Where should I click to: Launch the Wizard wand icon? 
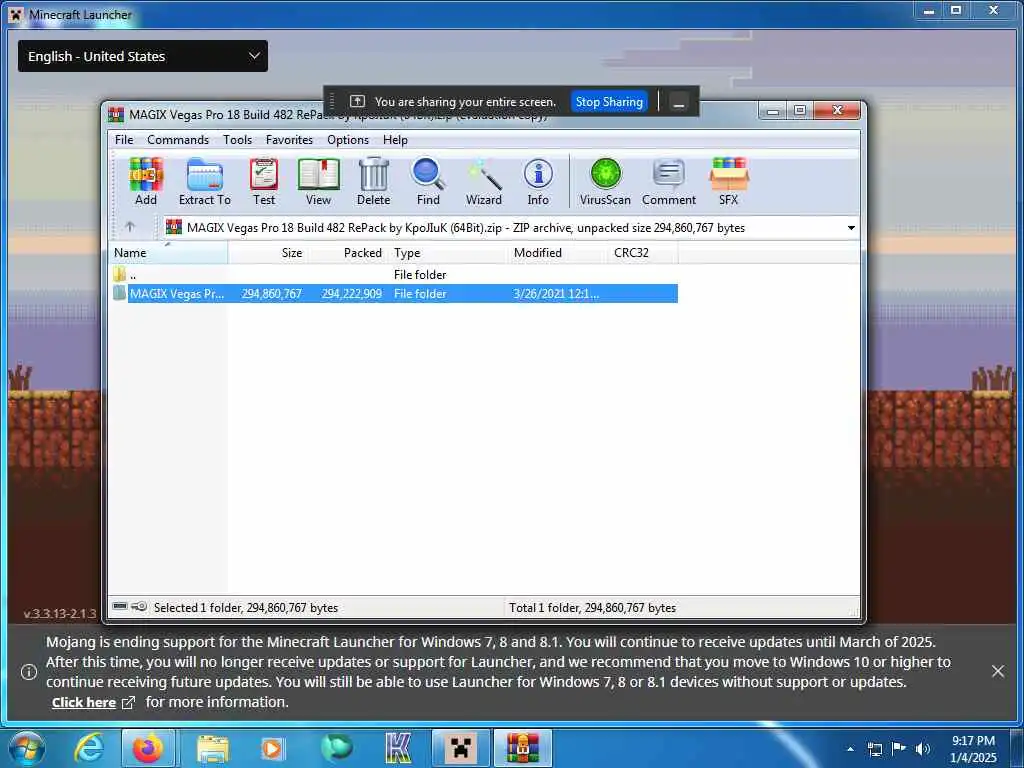point(484,182)
